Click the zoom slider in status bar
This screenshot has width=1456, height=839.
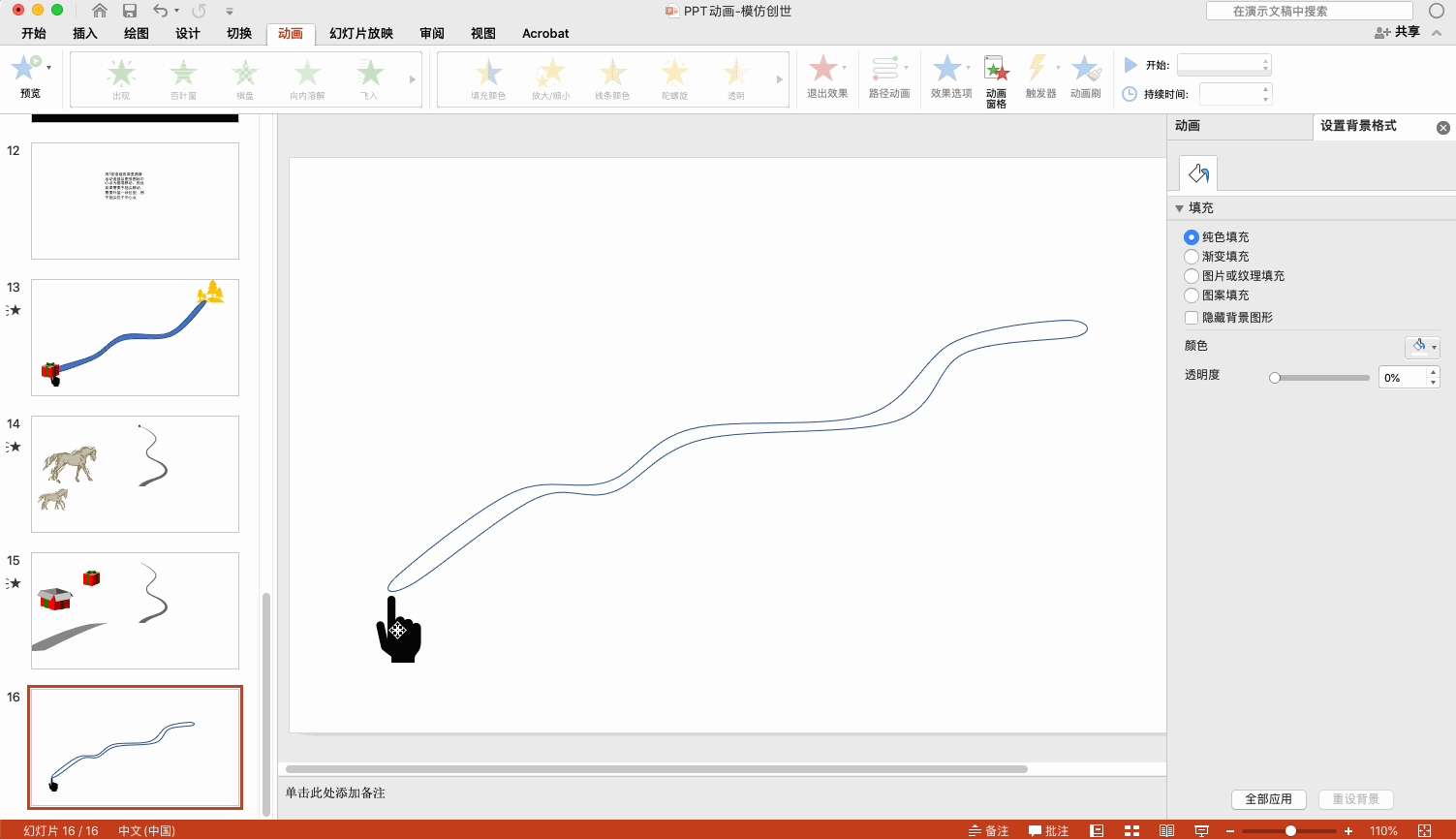[x=1290, y=830]
